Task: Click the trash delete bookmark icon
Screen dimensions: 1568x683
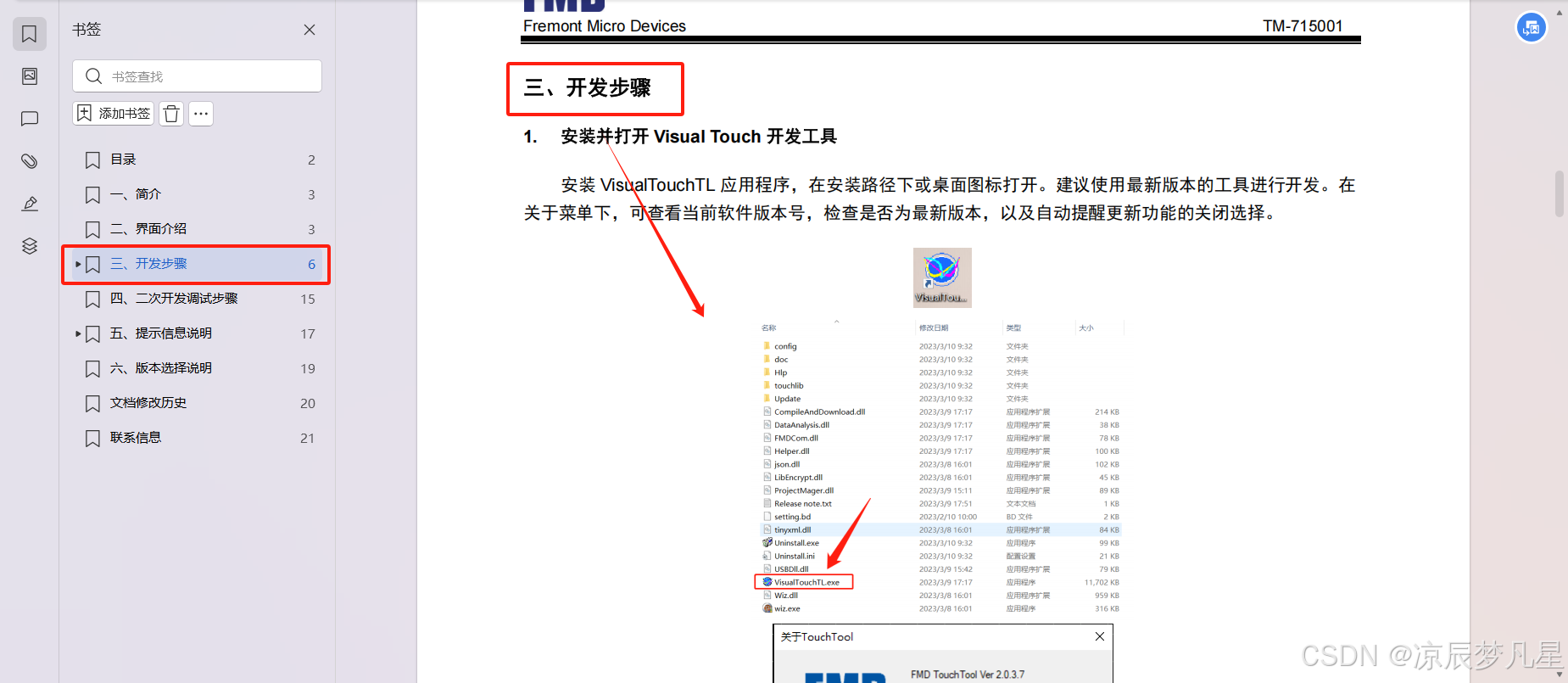Action: [171, 114]
